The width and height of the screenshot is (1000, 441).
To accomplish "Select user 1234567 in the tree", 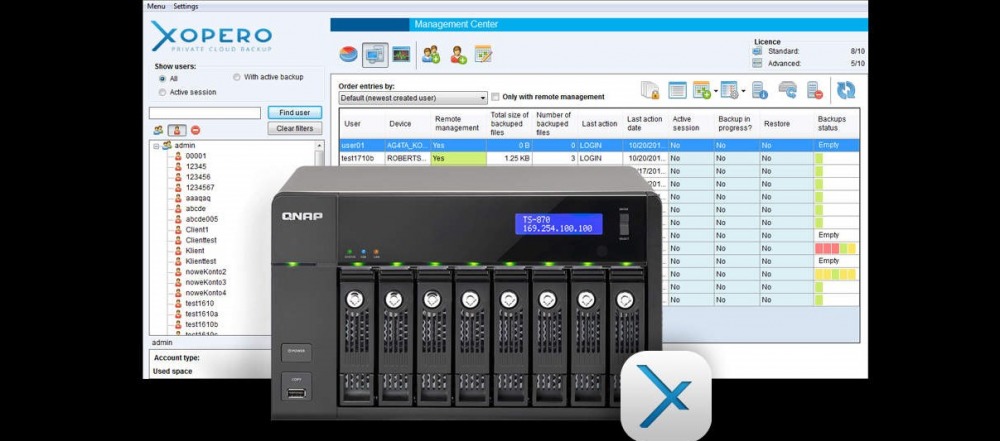I will tap(200, 188).
